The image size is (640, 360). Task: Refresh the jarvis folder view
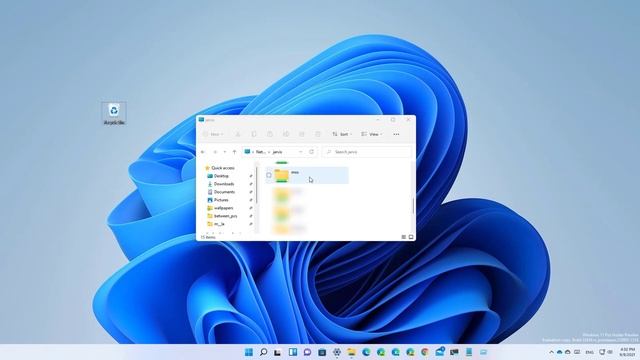(311, 152)
